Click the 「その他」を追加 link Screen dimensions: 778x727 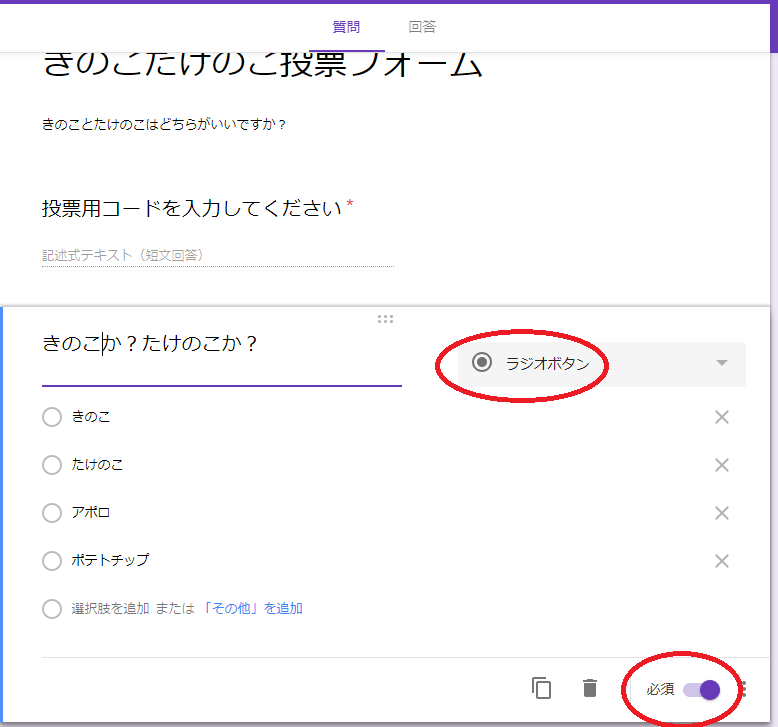coord(252,608)
